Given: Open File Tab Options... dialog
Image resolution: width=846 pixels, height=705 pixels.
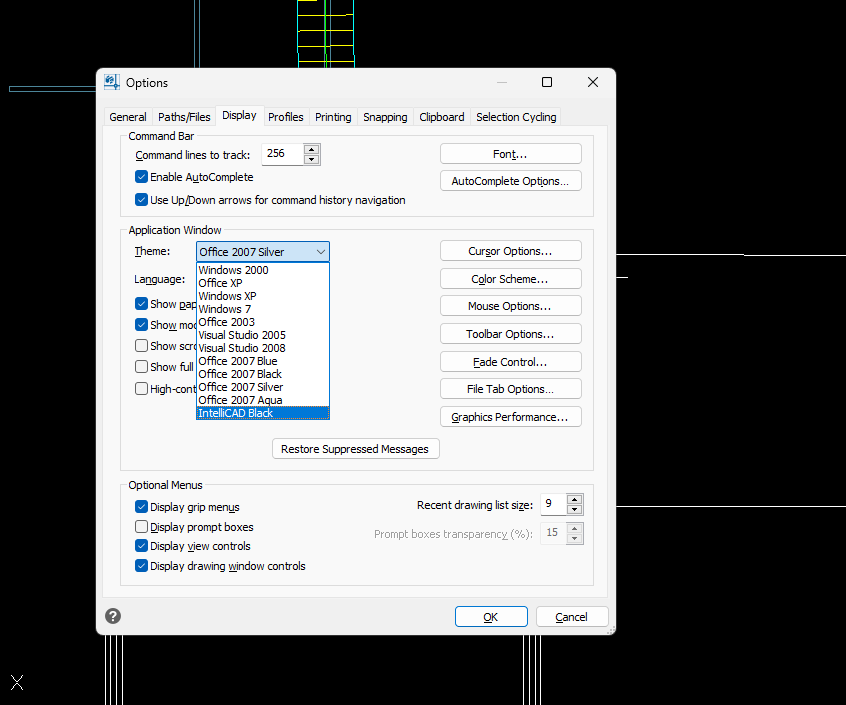Looking at the screenshot, I should click(x=510, y=389).
